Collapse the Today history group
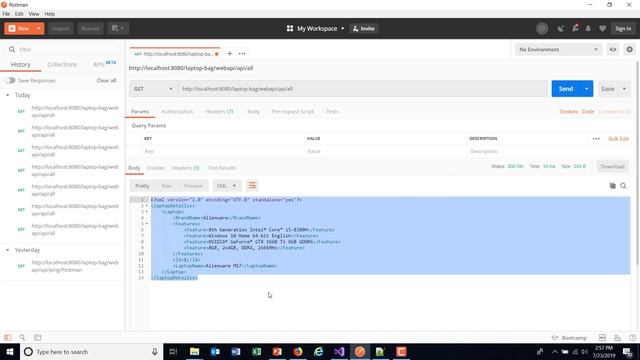Viewport: 640px width, 360px height. [x=8, y=95]
